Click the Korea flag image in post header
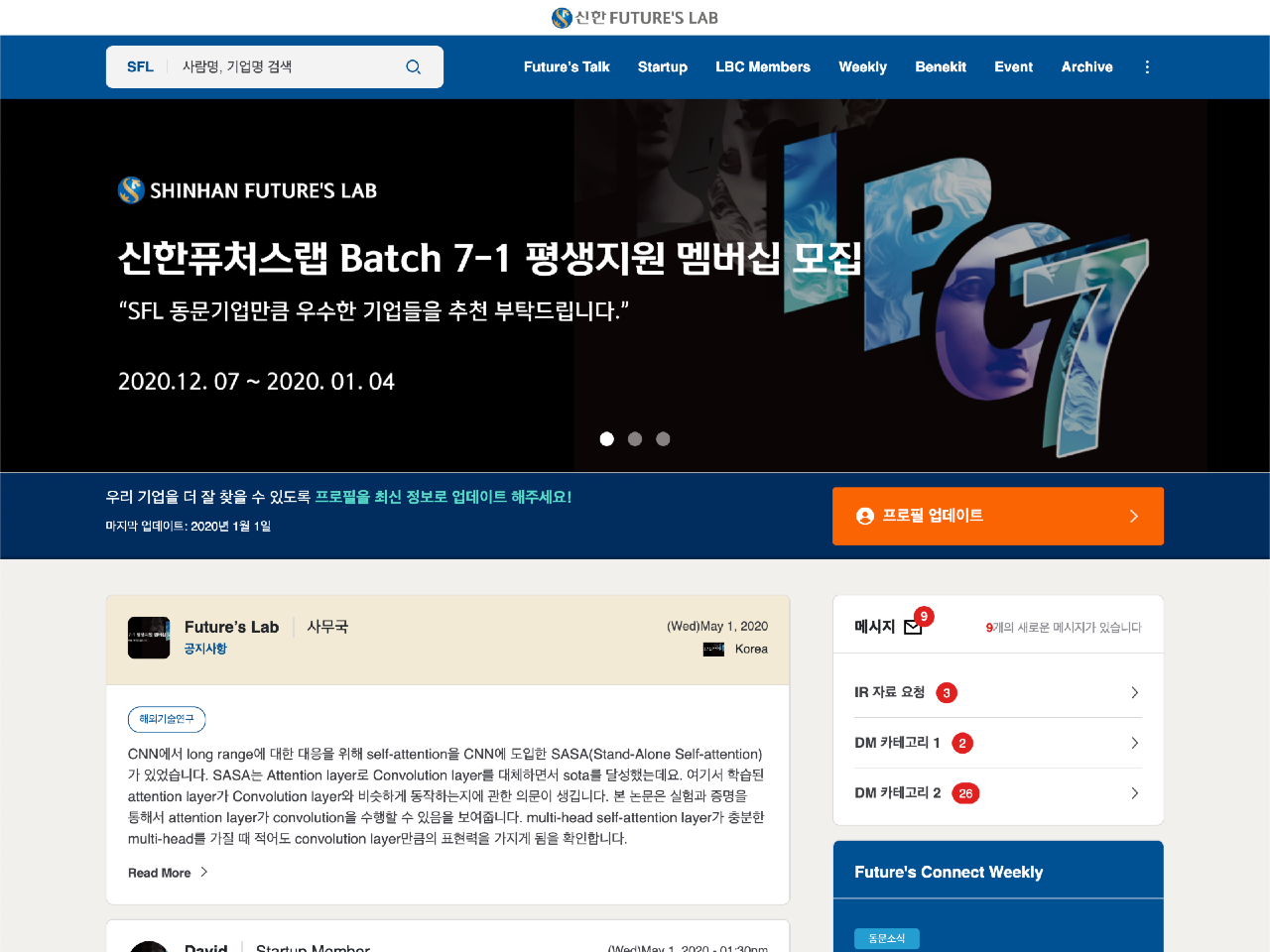Image resolution: width=1270 pixels, height=952 pixels. tap(713, 650)
